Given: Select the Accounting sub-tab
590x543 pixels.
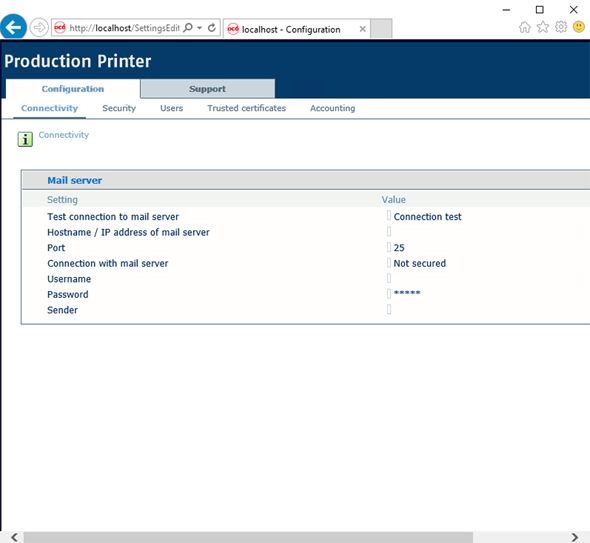Looking at the screenshot, I should pos(332,108).
